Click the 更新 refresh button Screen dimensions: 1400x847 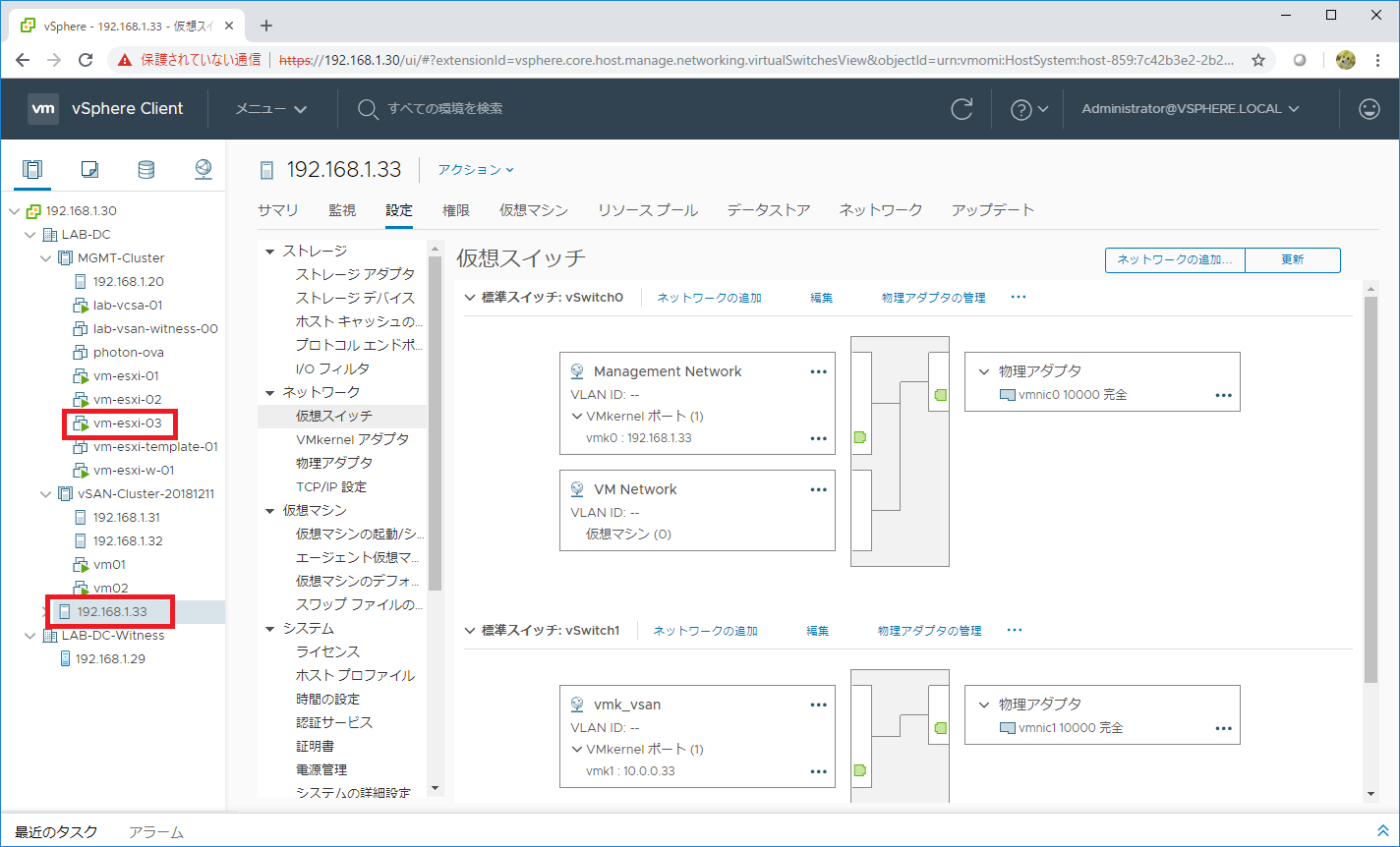pos(1293,260)
